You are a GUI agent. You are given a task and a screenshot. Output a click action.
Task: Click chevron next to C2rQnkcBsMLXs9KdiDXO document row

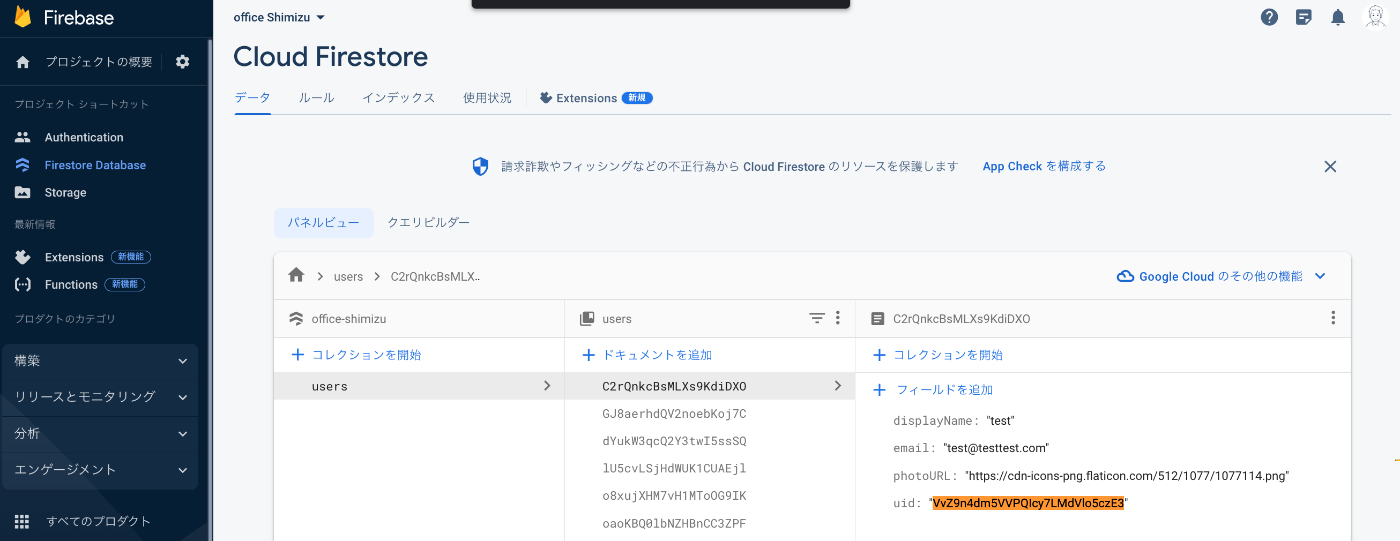click(x=838, y=386)
